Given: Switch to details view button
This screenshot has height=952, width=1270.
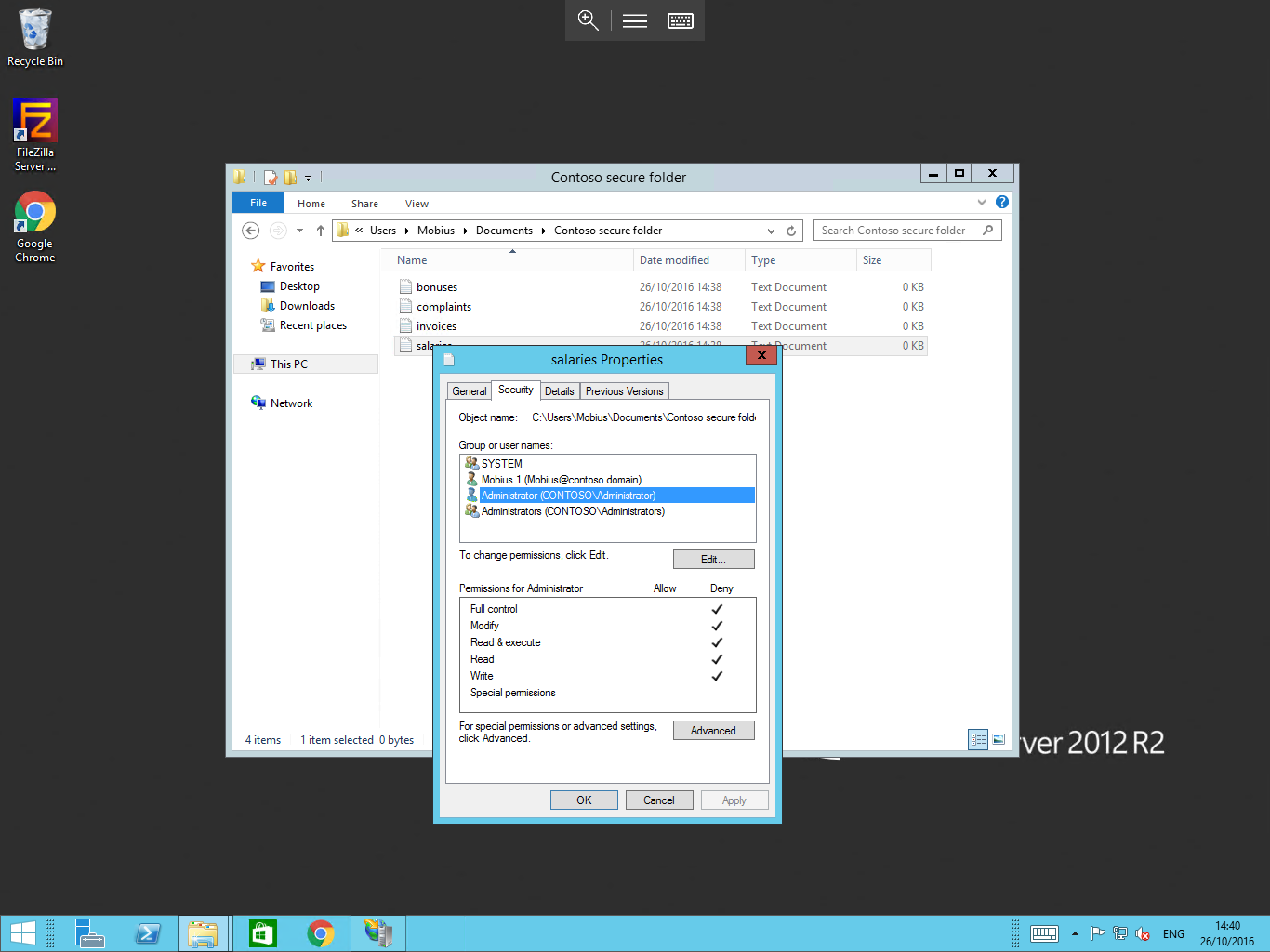Looking at the screenshot, I should 978,739.
